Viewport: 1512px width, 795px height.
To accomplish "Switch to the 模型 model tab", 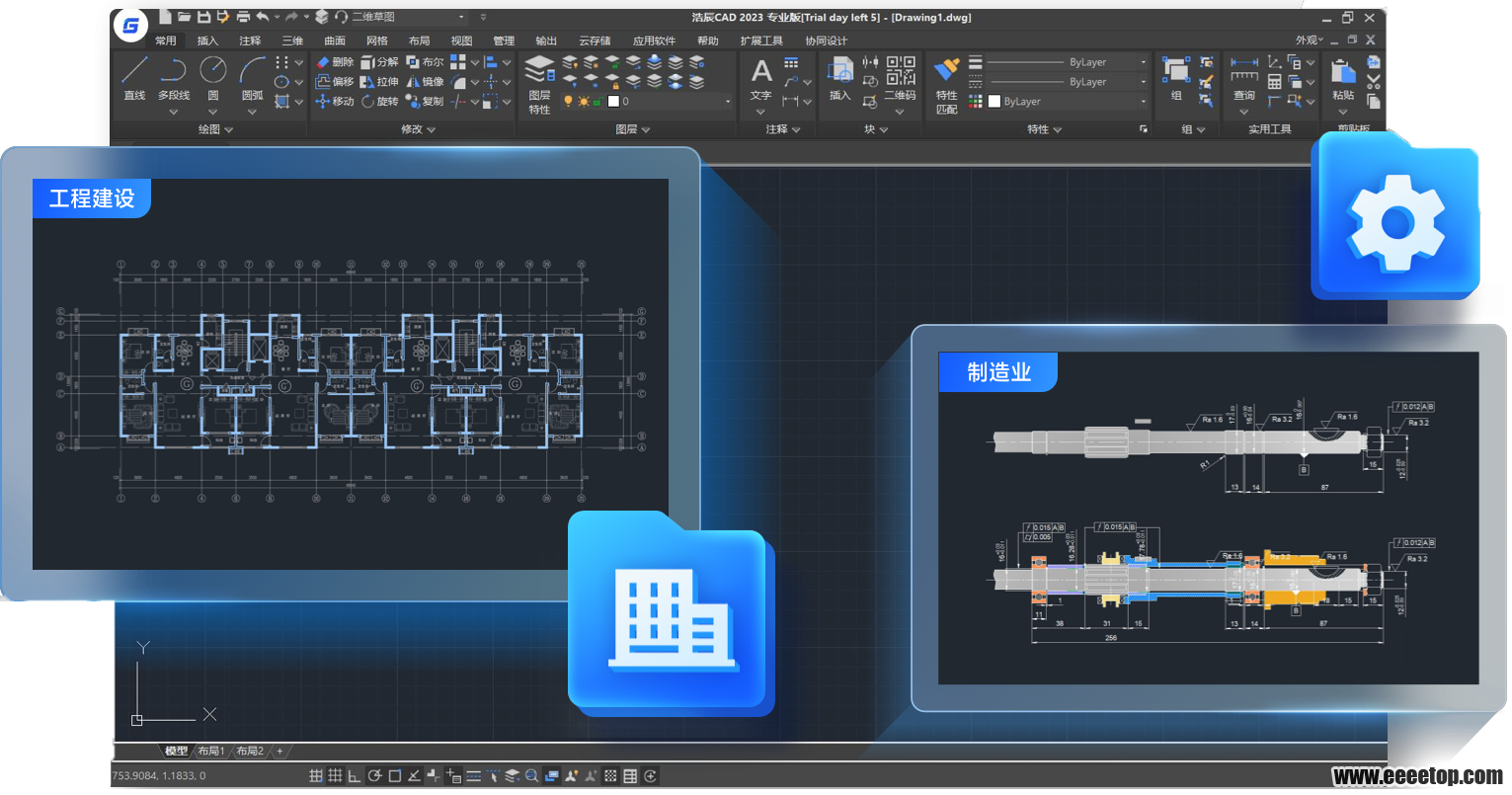I will [176, 752].
